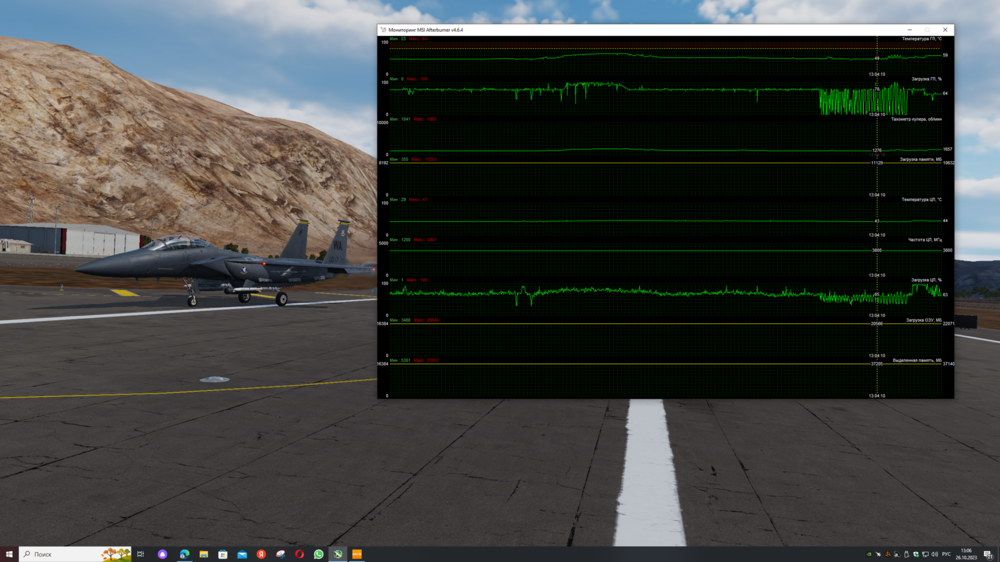The width and height of the screenshot is (1000, 562).
Task: Open Microsoft Edge from taskbar
Action: coord(184,554)
